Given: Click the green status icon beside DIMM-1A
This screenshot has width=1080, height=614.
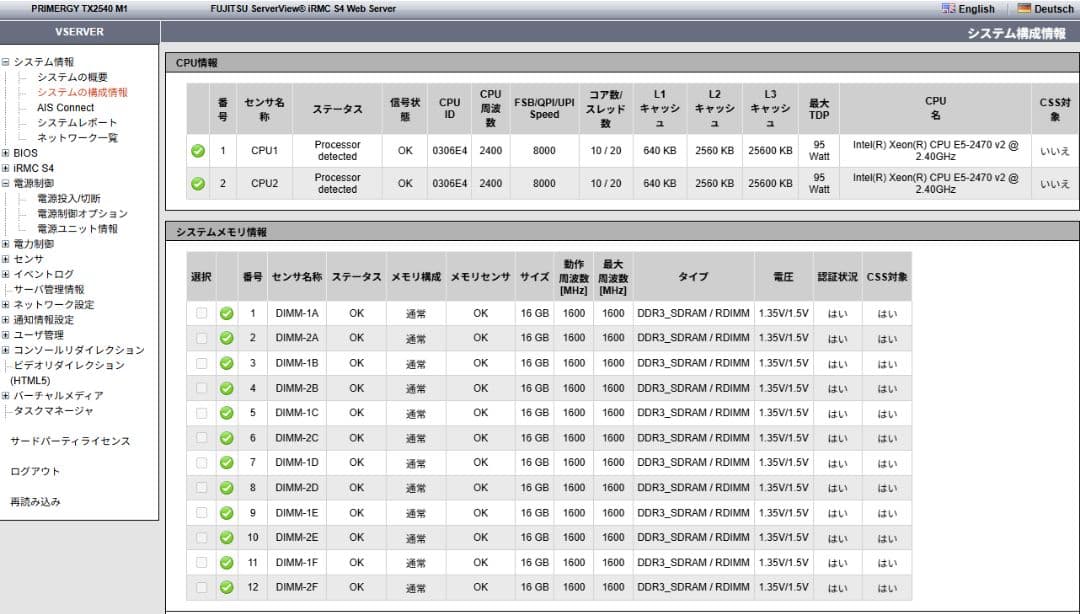Looking at the screenshot, I should point(225,312).
